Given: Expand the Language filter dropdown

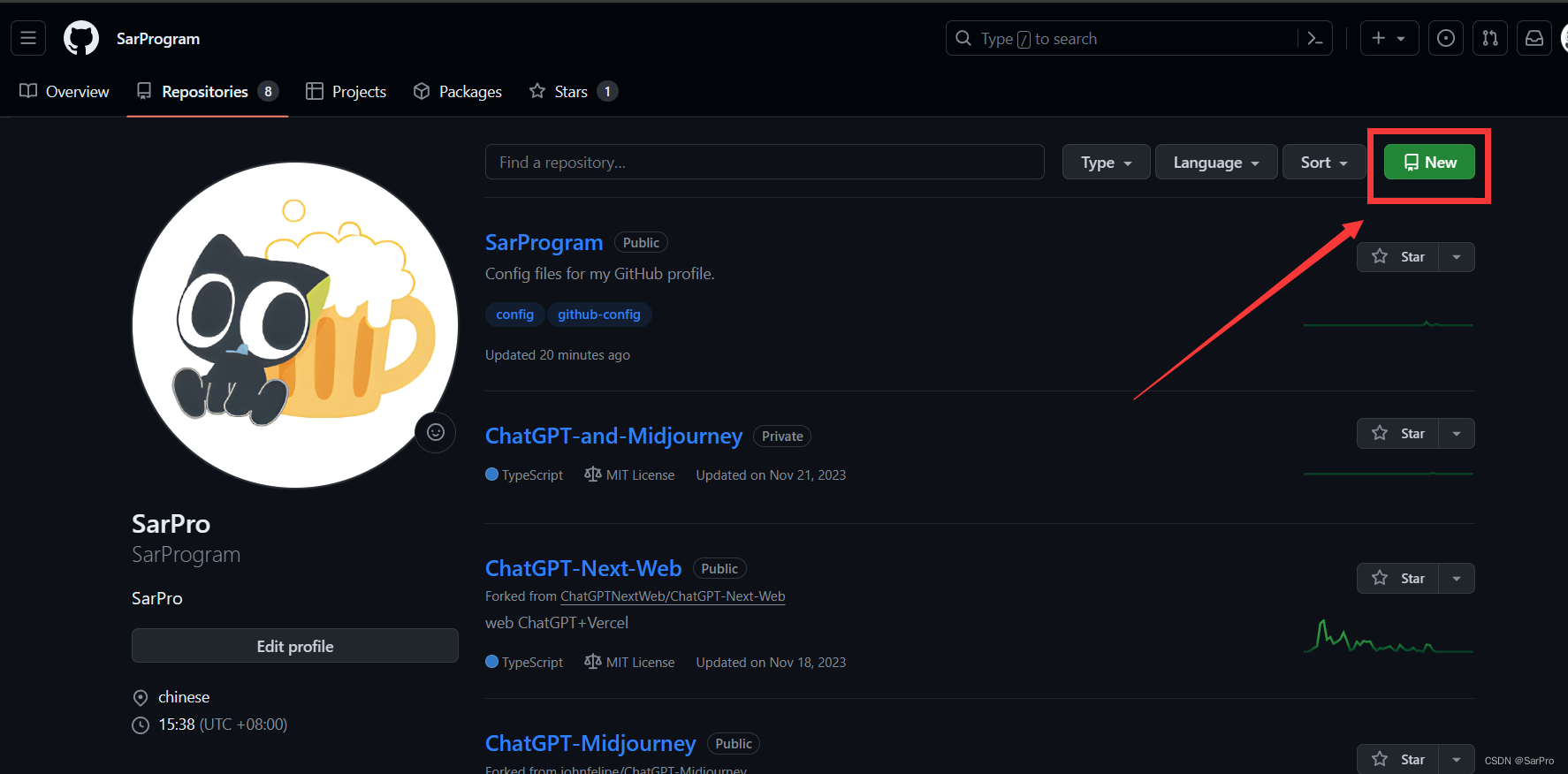Looking at the screenshot, I should click(1216, 162).
